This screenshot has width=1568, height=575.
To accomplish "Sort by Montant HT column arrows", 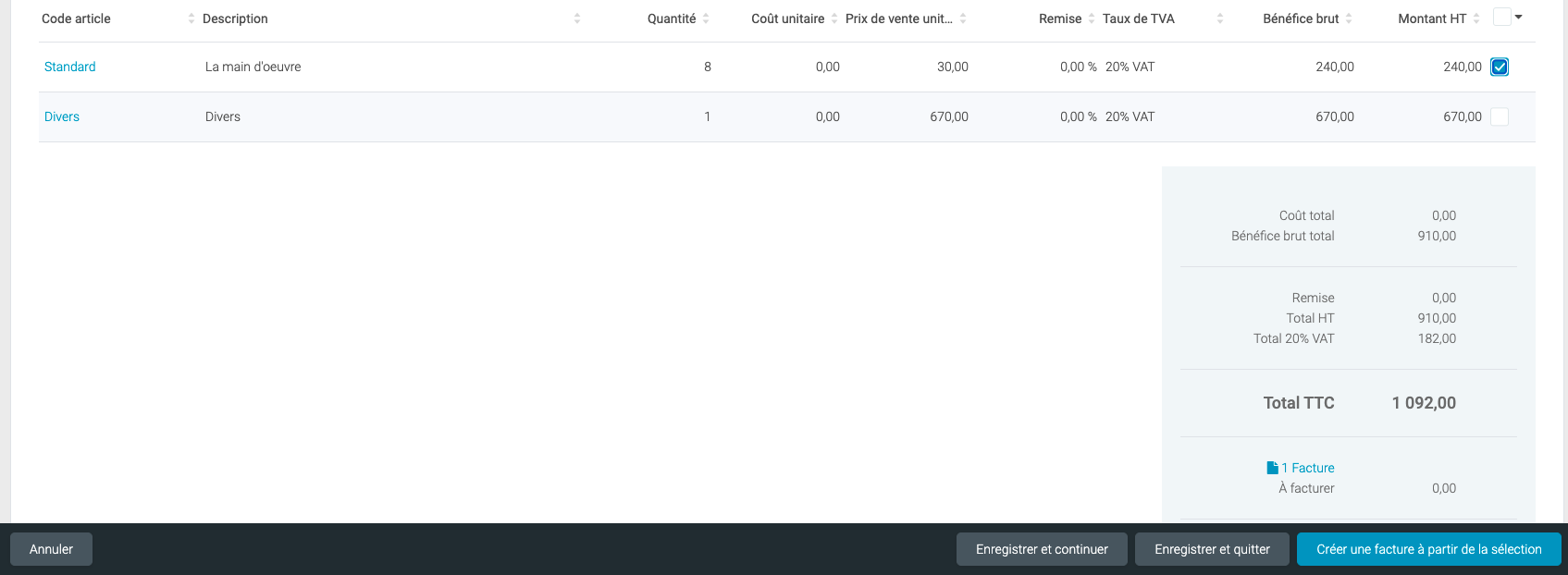I will pos(1476,18).
